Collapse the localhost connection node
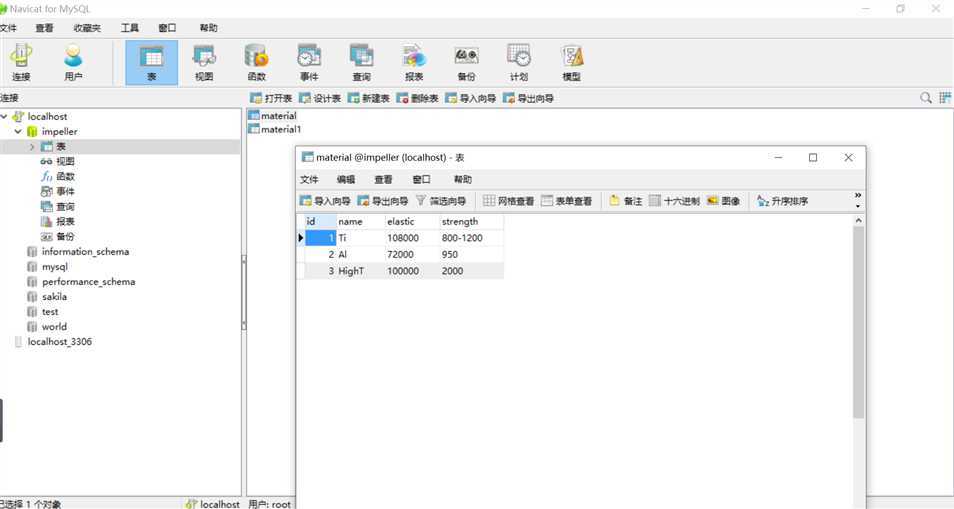The width and height of the screenshot is (954, 509). (x=4, y=116)
